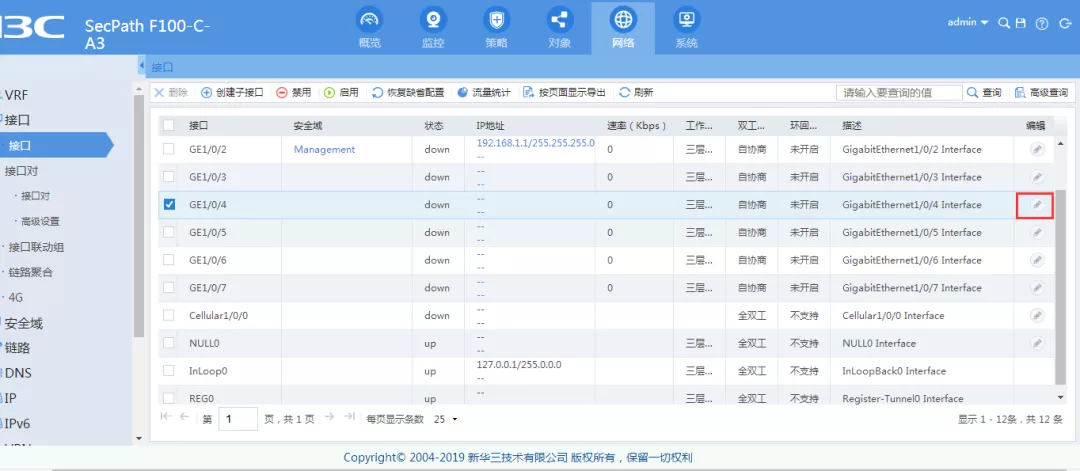Open the 监控 monitoring tab

(433, 28)
